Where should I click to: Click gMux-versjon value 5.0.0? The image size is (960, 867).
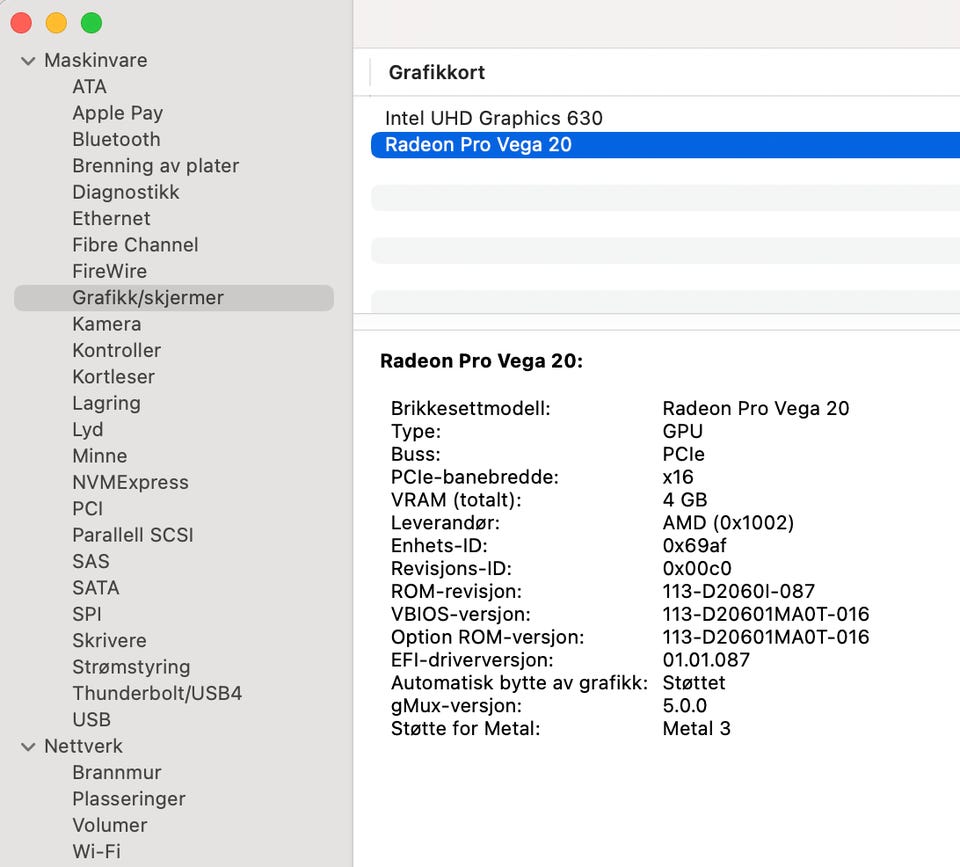684,706
